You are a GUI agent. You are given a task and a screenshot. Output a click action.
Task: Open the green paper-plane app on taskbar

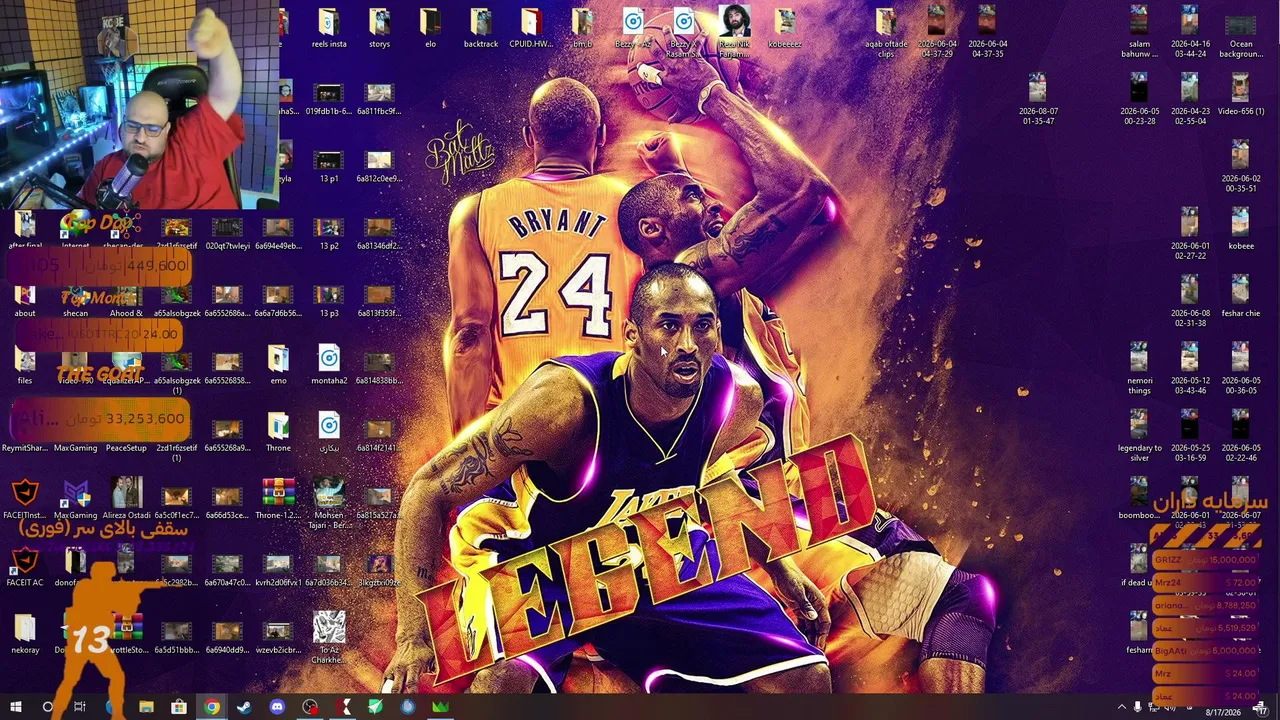point(375,707)
